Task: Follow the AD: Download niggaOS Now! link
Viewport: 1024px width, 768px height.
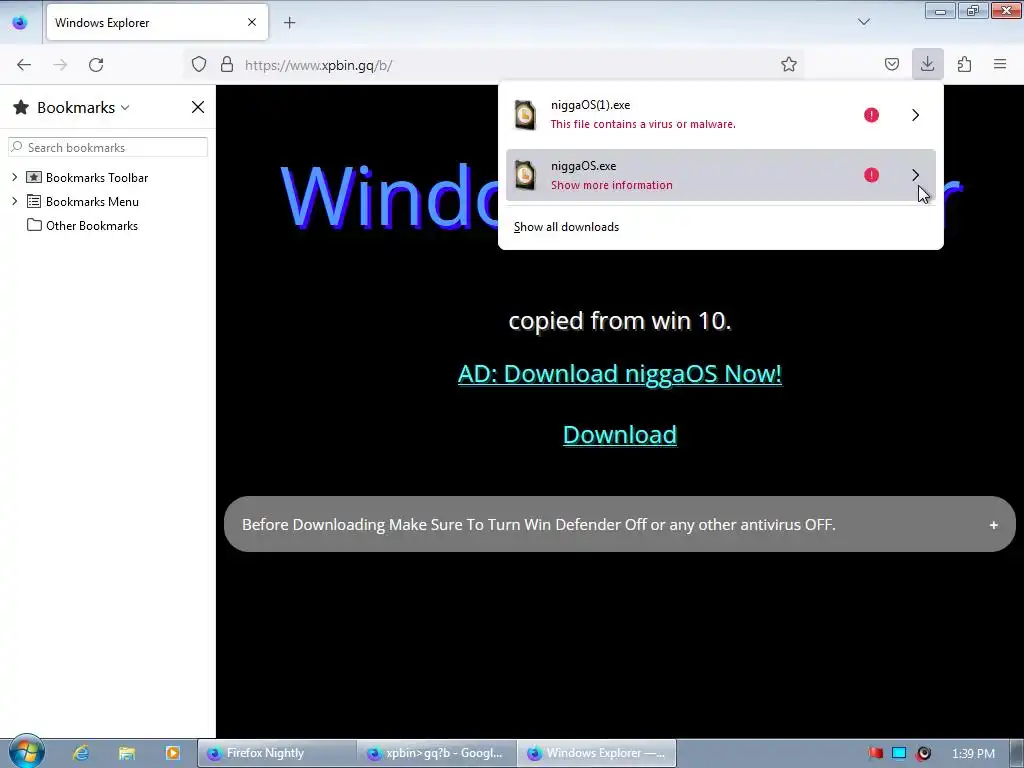Action: click(620, 374)
